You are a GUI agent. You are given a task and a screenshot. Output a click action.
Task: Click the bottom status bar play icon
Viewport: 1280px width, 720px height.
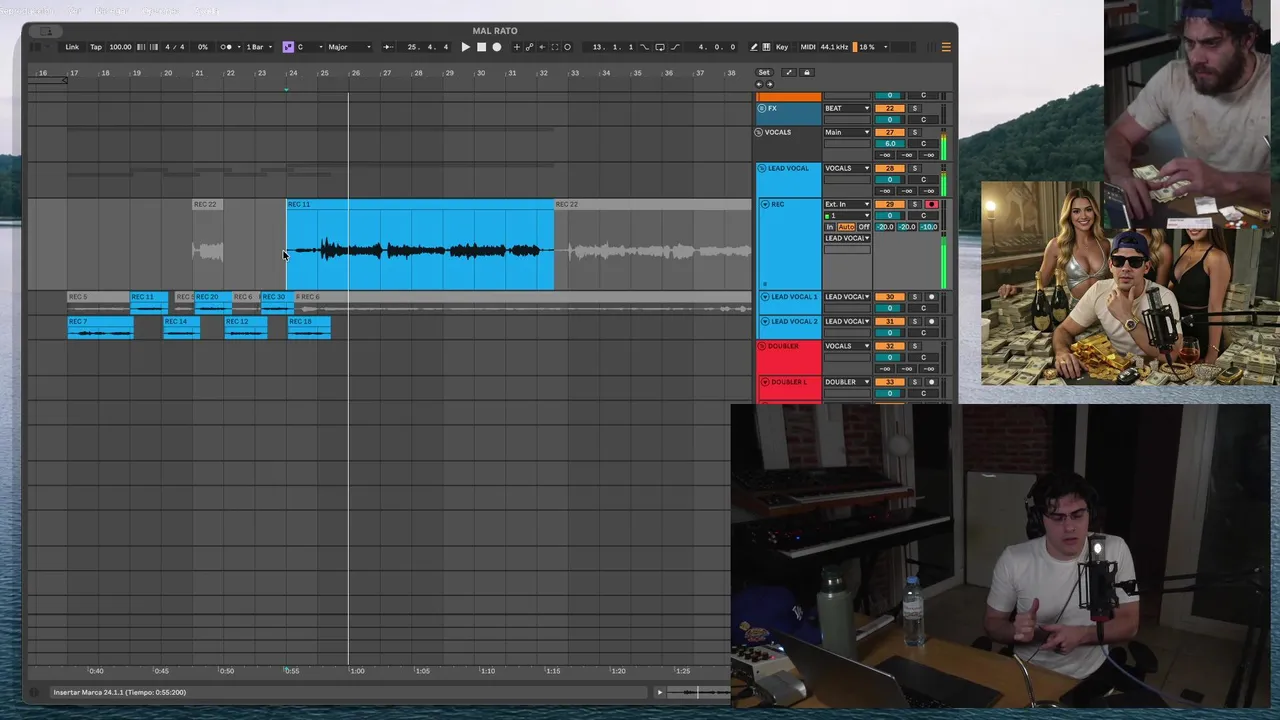(659, 692)
